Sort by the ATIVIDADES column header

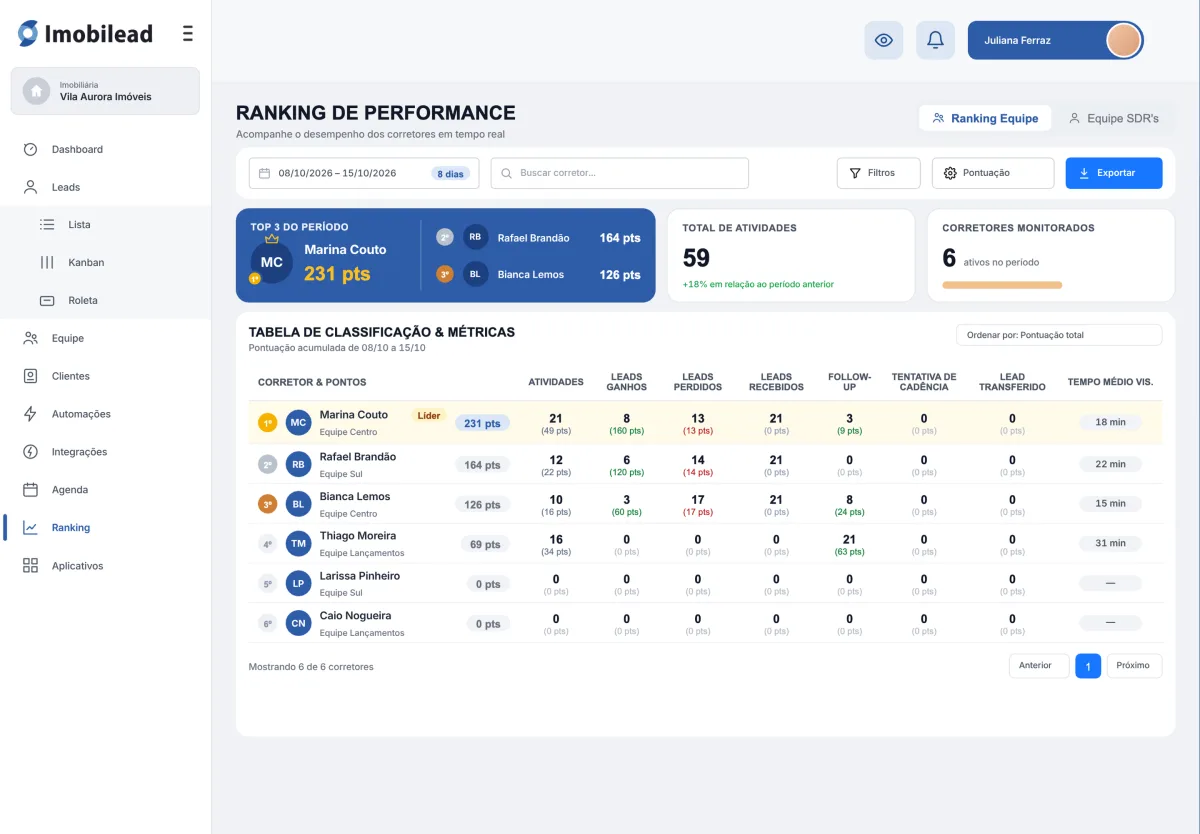(556, 382)
